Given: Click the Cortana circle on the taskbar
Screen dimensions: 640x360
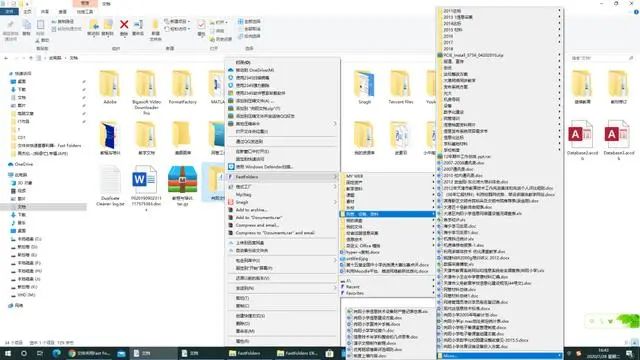Looking at the screenshot, I should pos(24,353).
